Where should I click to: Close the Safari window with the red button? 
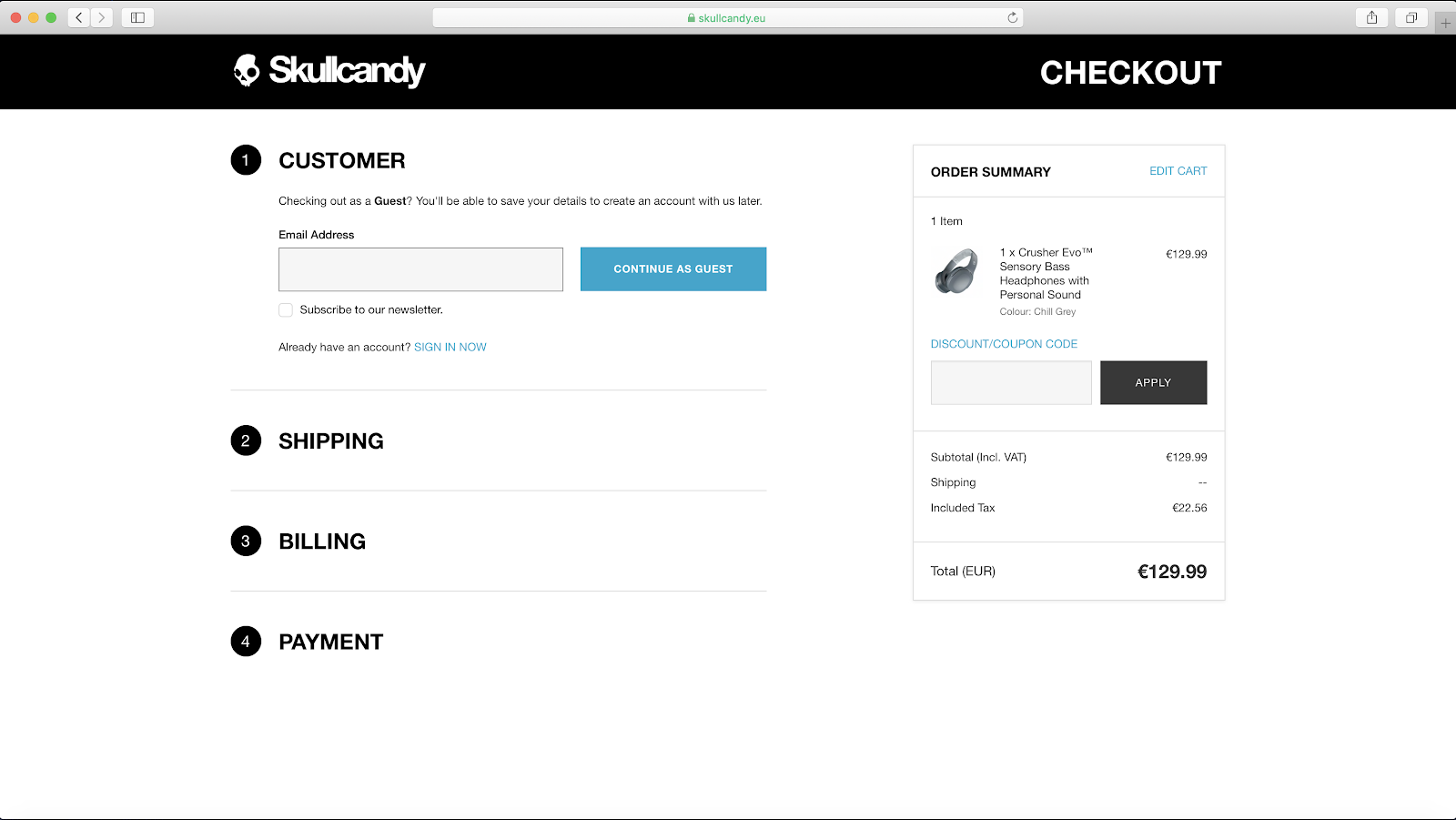(15, 17)
